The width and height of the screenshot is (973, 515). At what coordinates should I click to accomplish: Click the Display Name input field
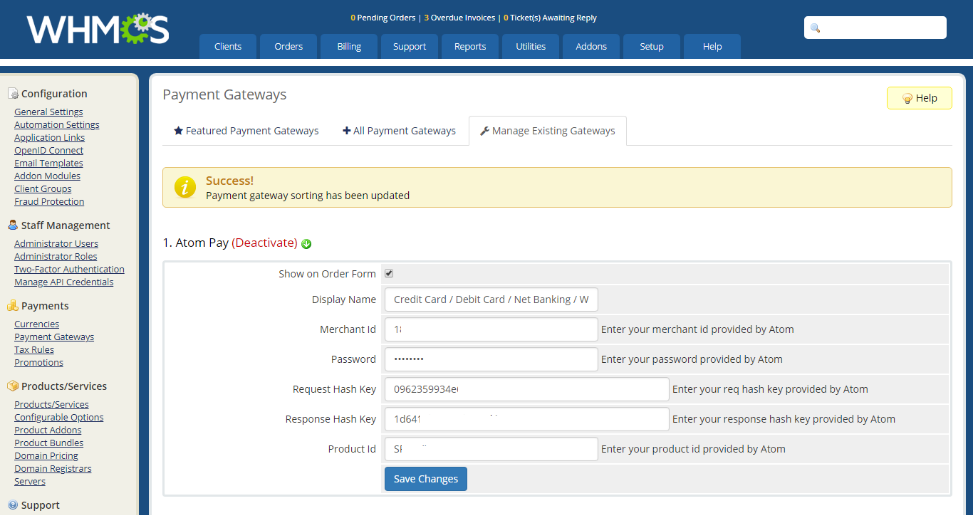(x=491, y=299)
